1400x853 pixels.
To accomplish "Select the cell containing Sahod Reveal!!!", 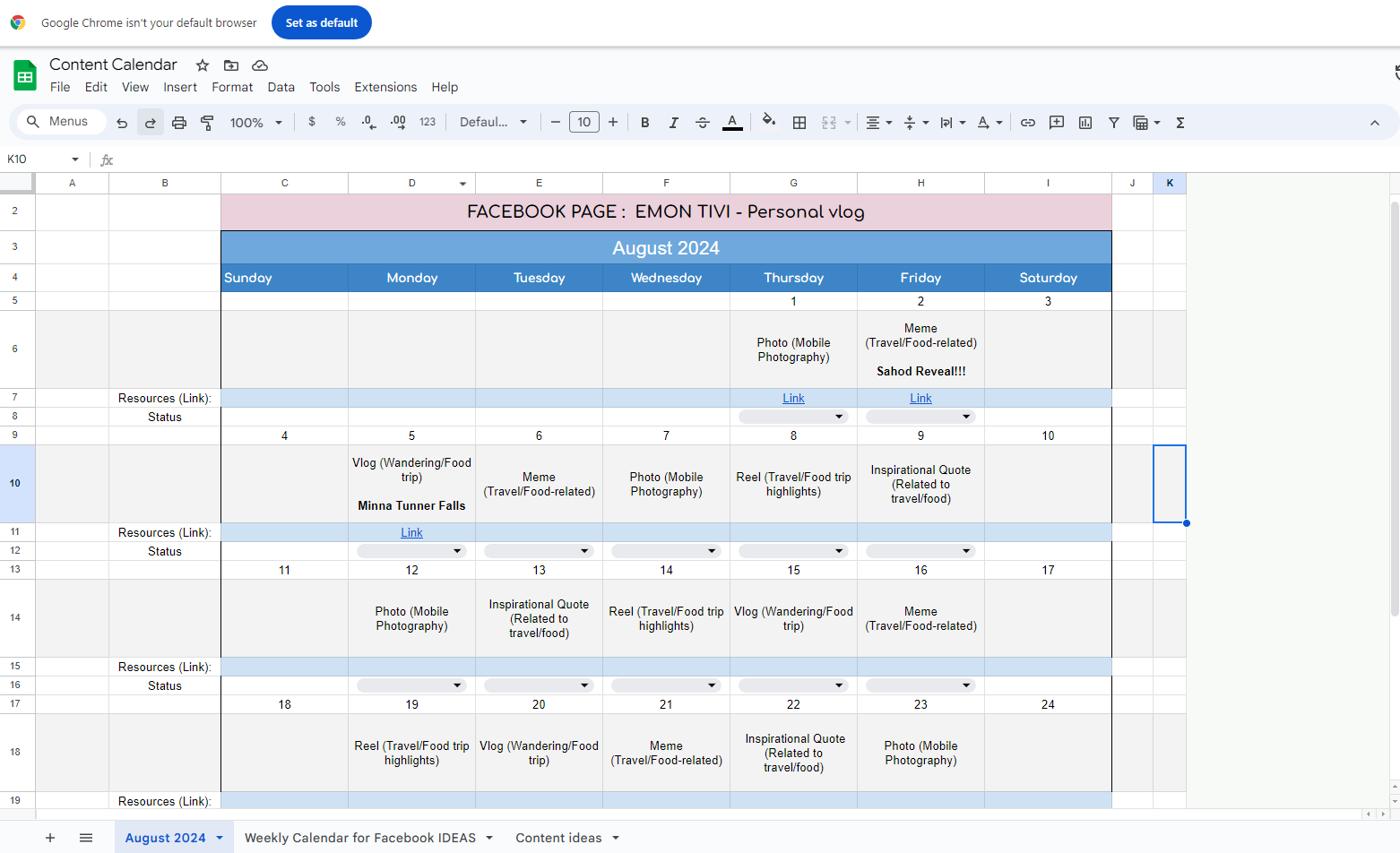I will click(920, 349).
